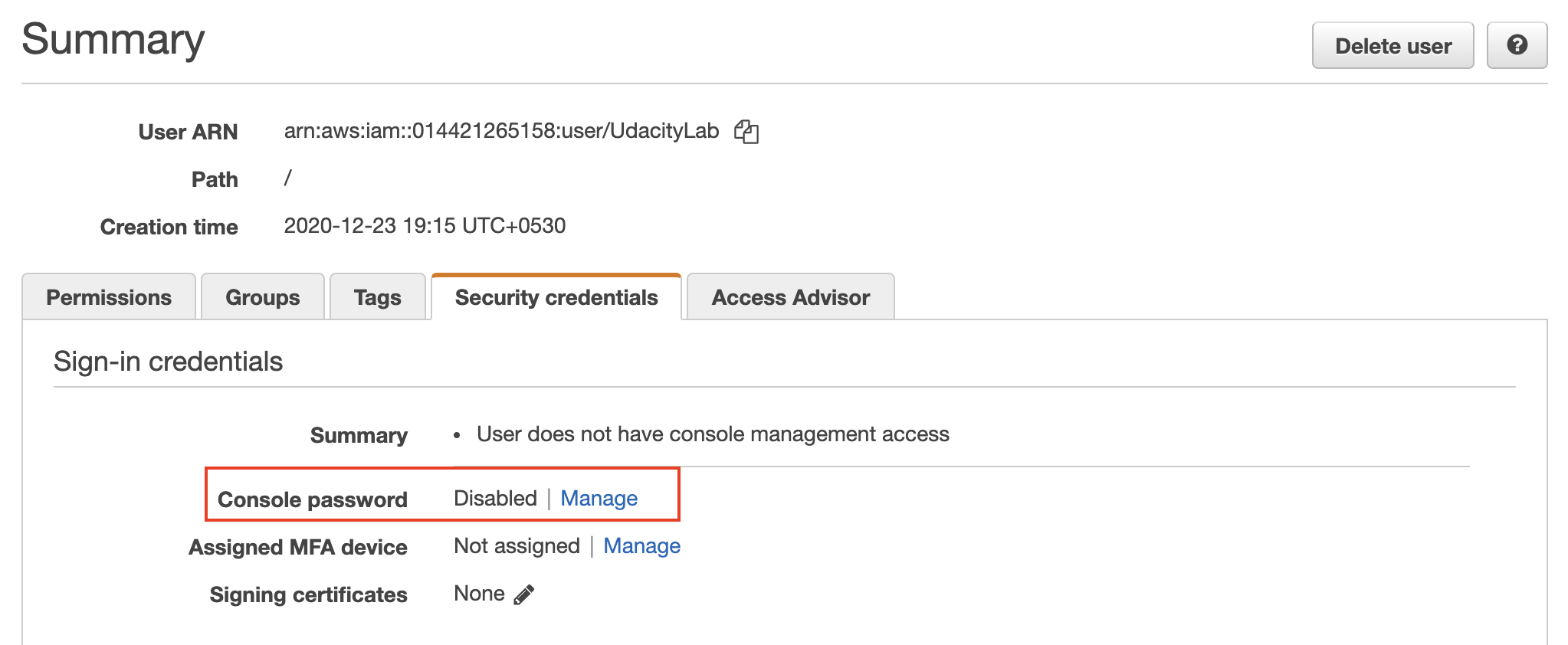The height and width of the screenshot is (645, 1568).
Task: Open the Groups tab
Action: (x=263, y=297)
